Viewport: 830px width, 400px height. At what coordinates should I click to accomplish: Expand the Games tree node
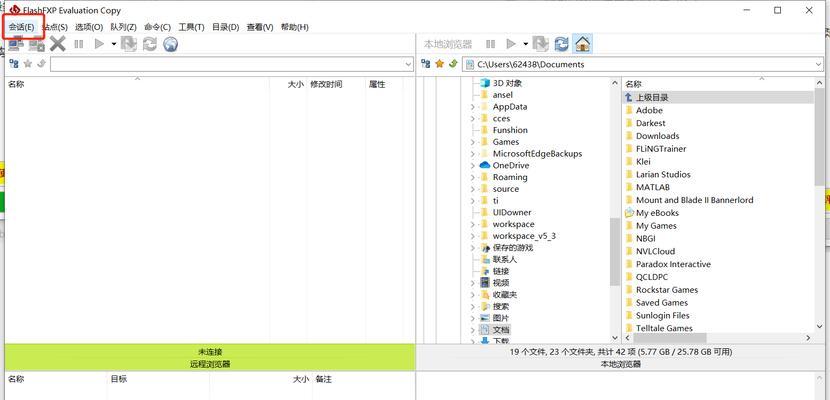click(472, 142)
